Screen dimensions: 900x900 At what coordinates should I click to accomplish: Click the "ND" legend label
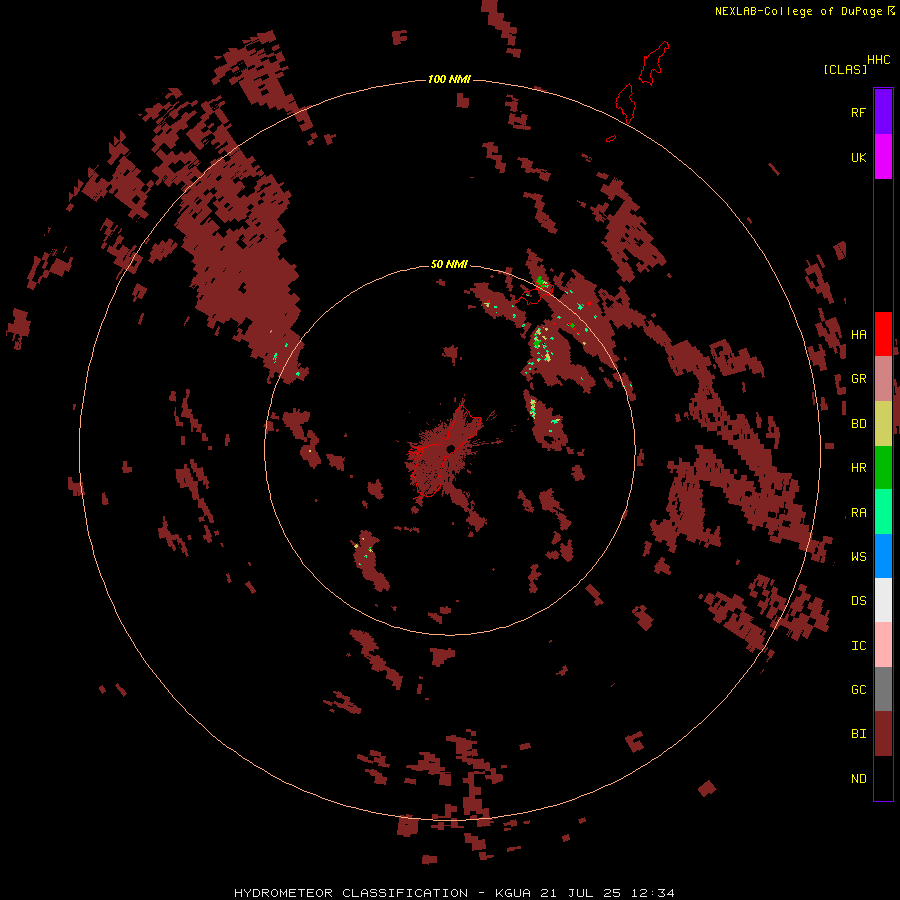coord(858,779)
